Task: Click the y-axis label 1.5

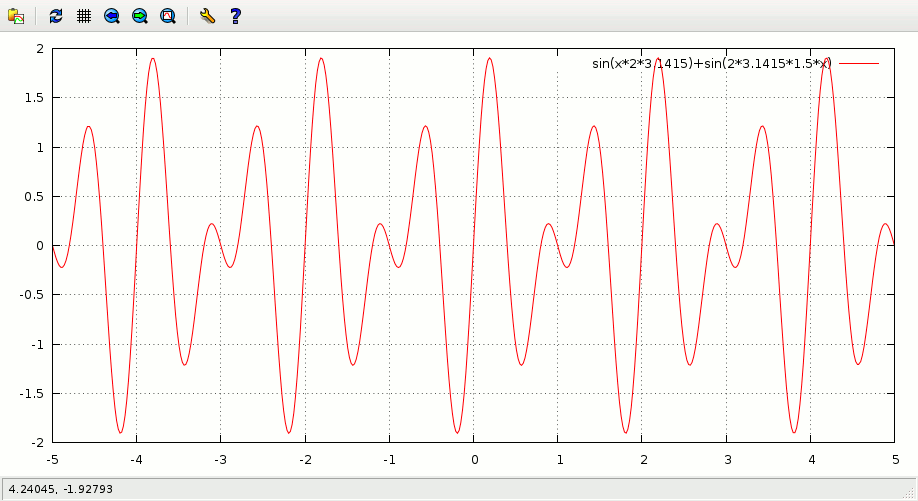Action: pyautogui.click(x=34, y=98)
